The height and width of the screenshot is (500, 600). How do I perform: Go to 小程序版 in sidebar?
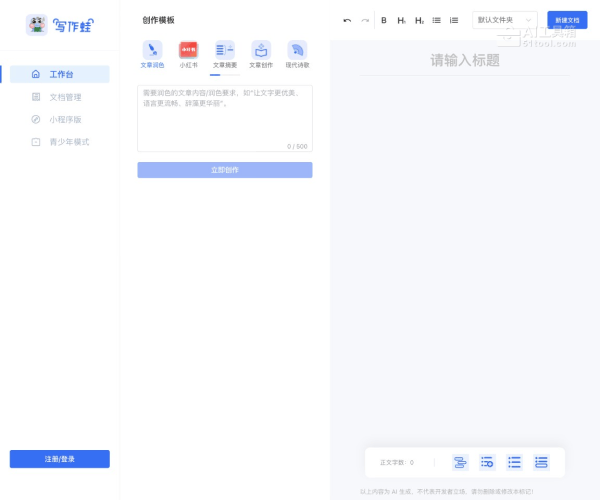pos(65,119)
